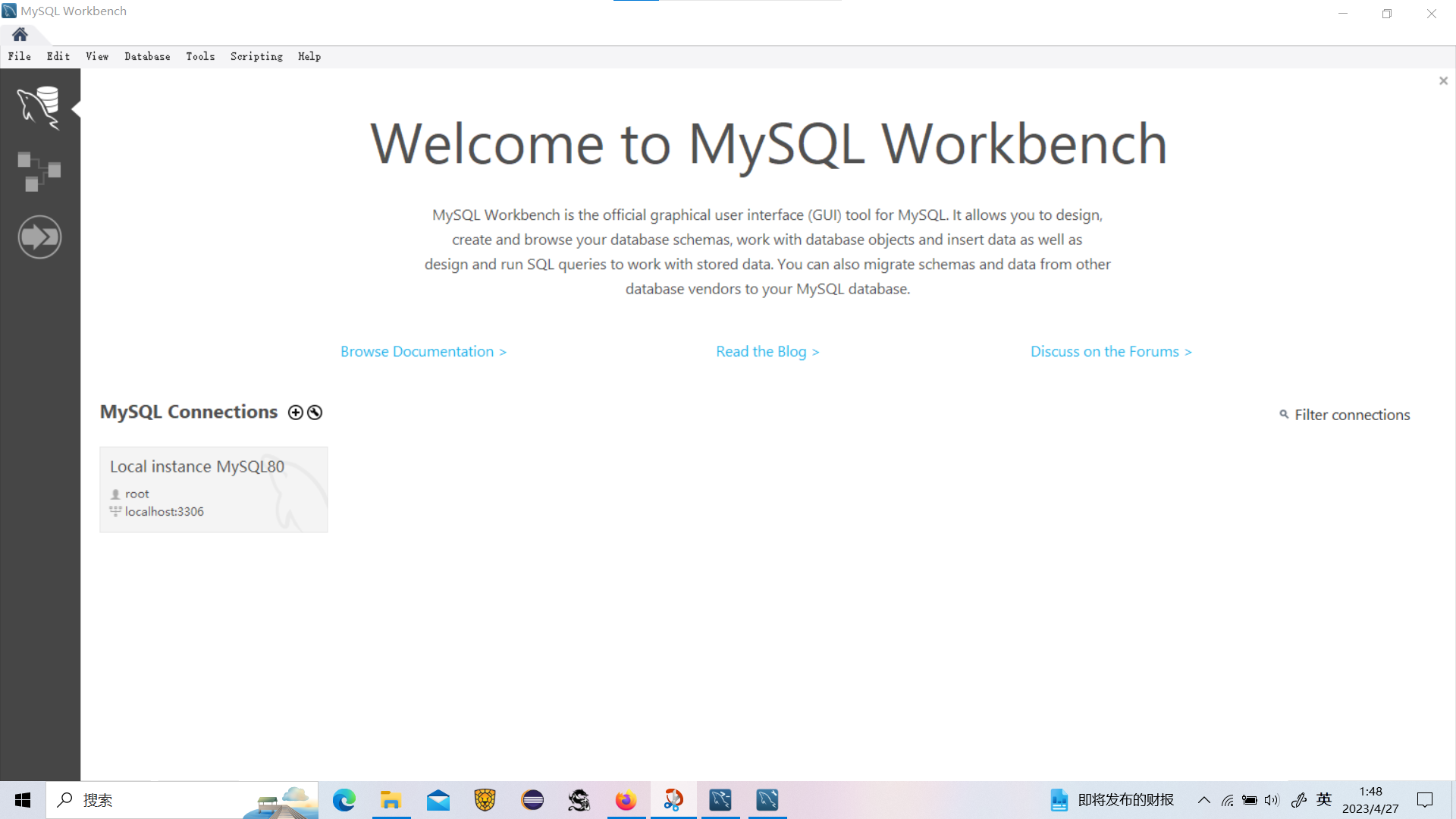1456x819 pixels.
Task: Click the MySQL Workbench title bar icon
Action: coord(9,11)
